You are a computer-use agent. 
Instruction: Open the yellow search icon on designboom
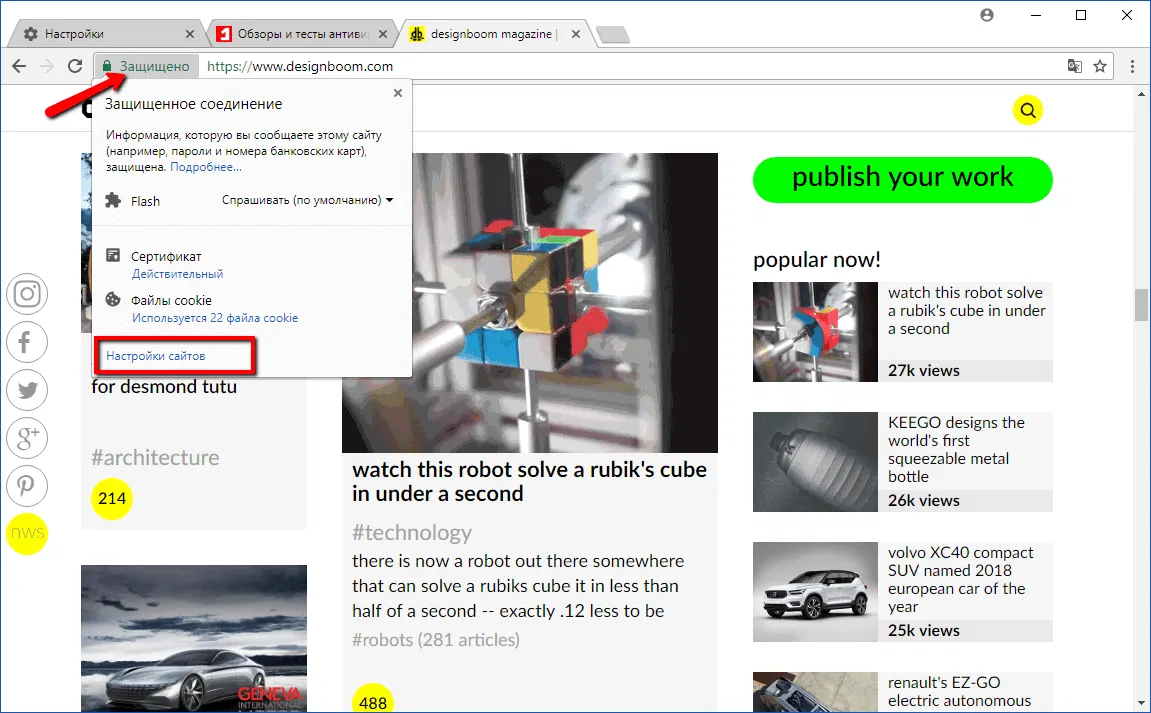(x=1028, y=110)
